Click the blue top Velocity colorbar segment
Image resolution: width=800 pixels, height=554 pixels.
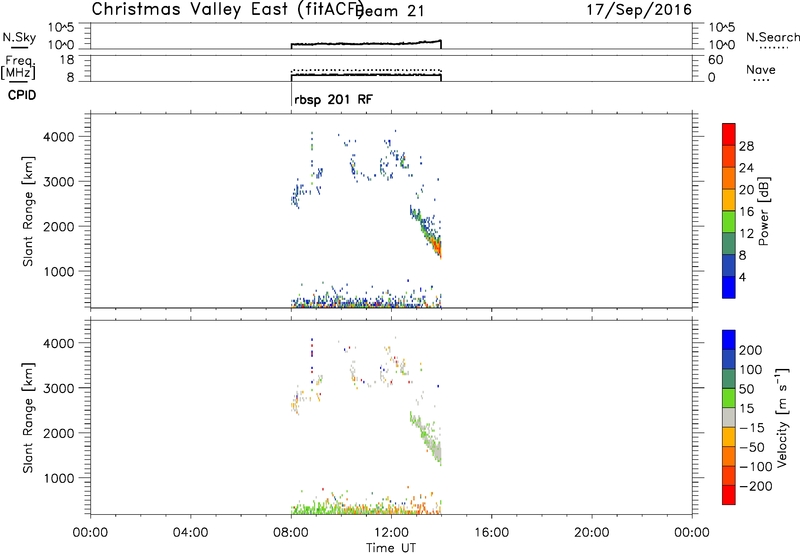[729, 340]
